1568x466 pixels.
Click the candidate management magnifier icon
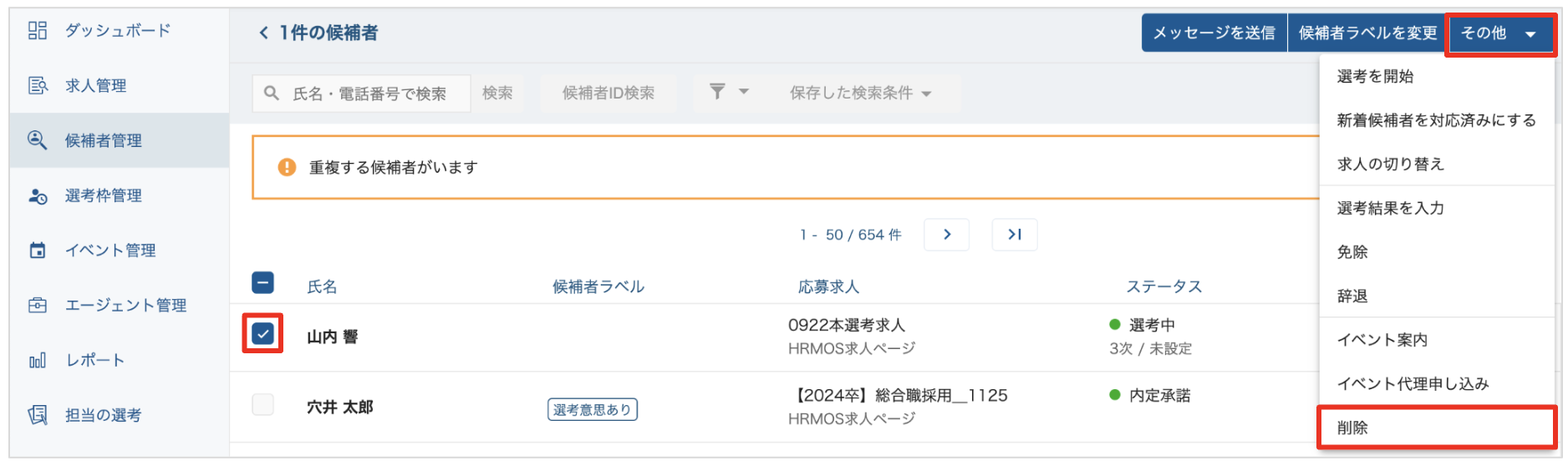coord(38,140)
